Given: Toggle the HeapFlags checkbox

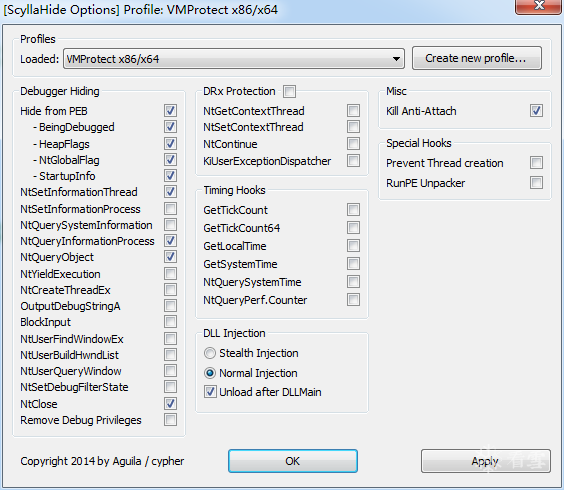Looking at the screenshot, I should click(170, 144).
